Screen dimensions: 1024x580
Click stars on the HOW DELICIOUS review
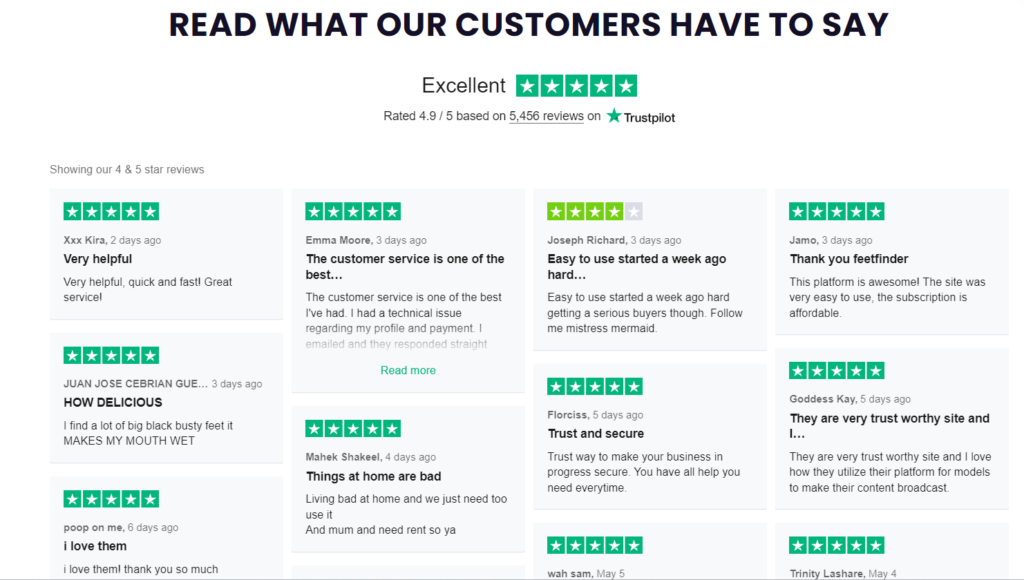click(x=111, y=355)
